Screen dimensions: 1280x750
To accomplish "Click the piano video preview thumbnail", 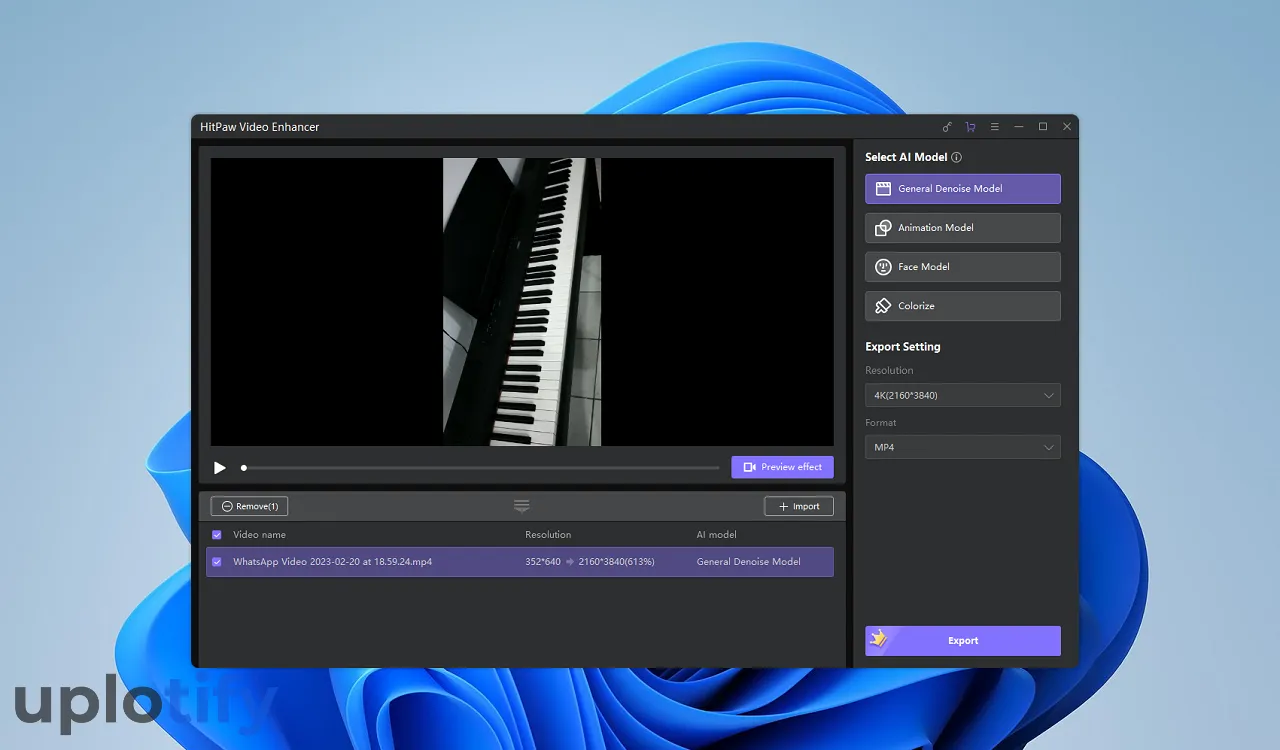I will [522, 301].
